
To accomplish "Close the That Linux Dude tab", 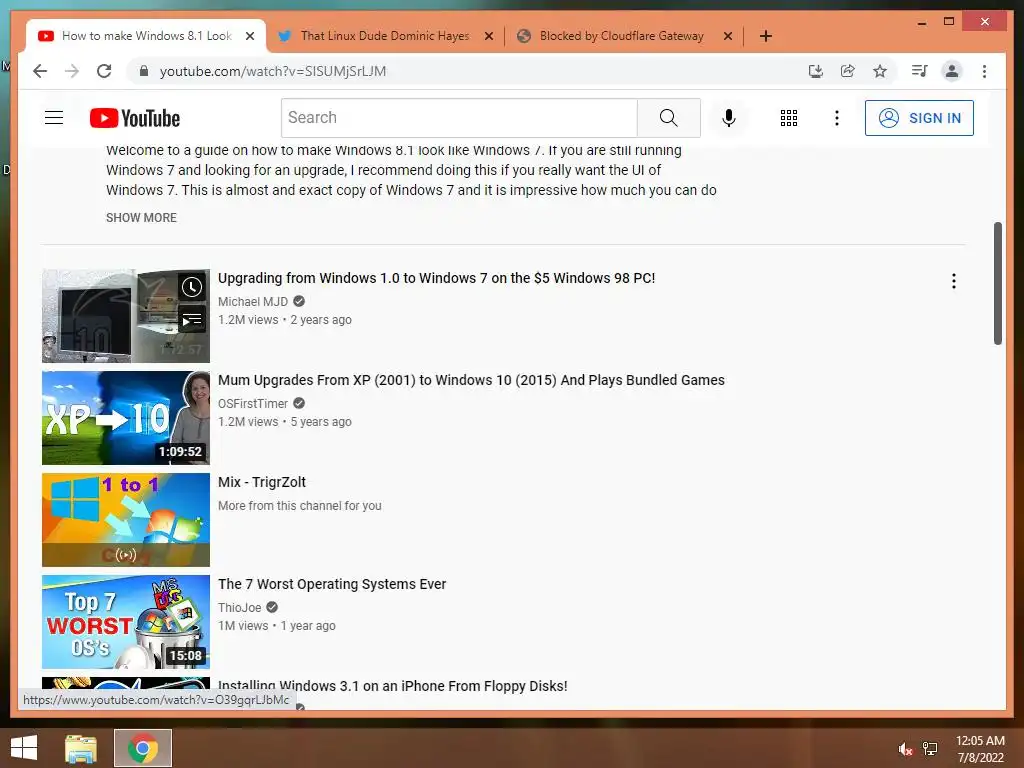I will pyautogui.click(x=488, y=36).
